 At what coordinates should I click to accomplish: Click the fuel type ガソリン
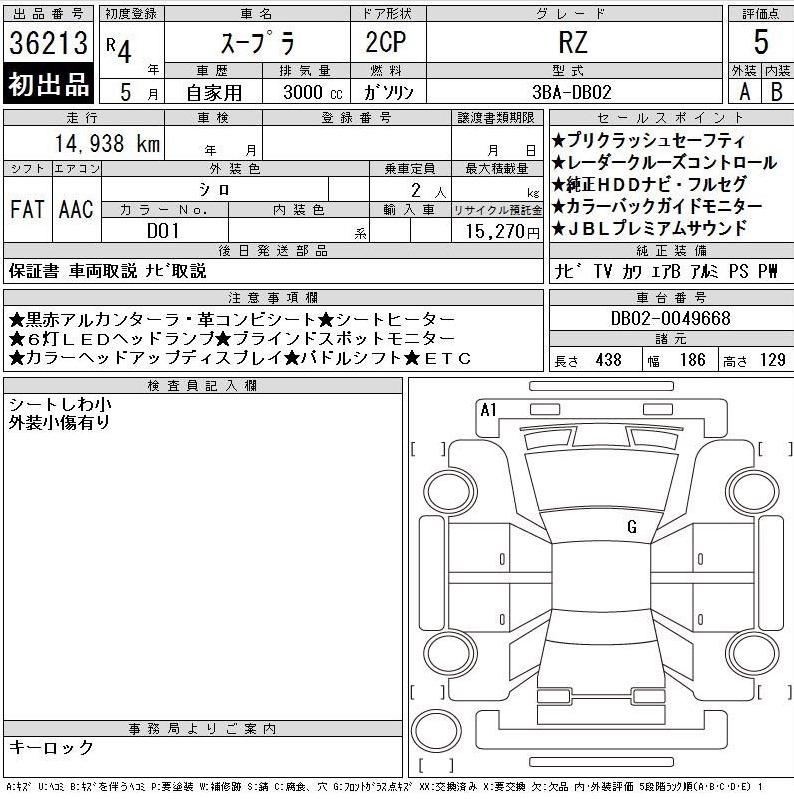coord(388,92)
